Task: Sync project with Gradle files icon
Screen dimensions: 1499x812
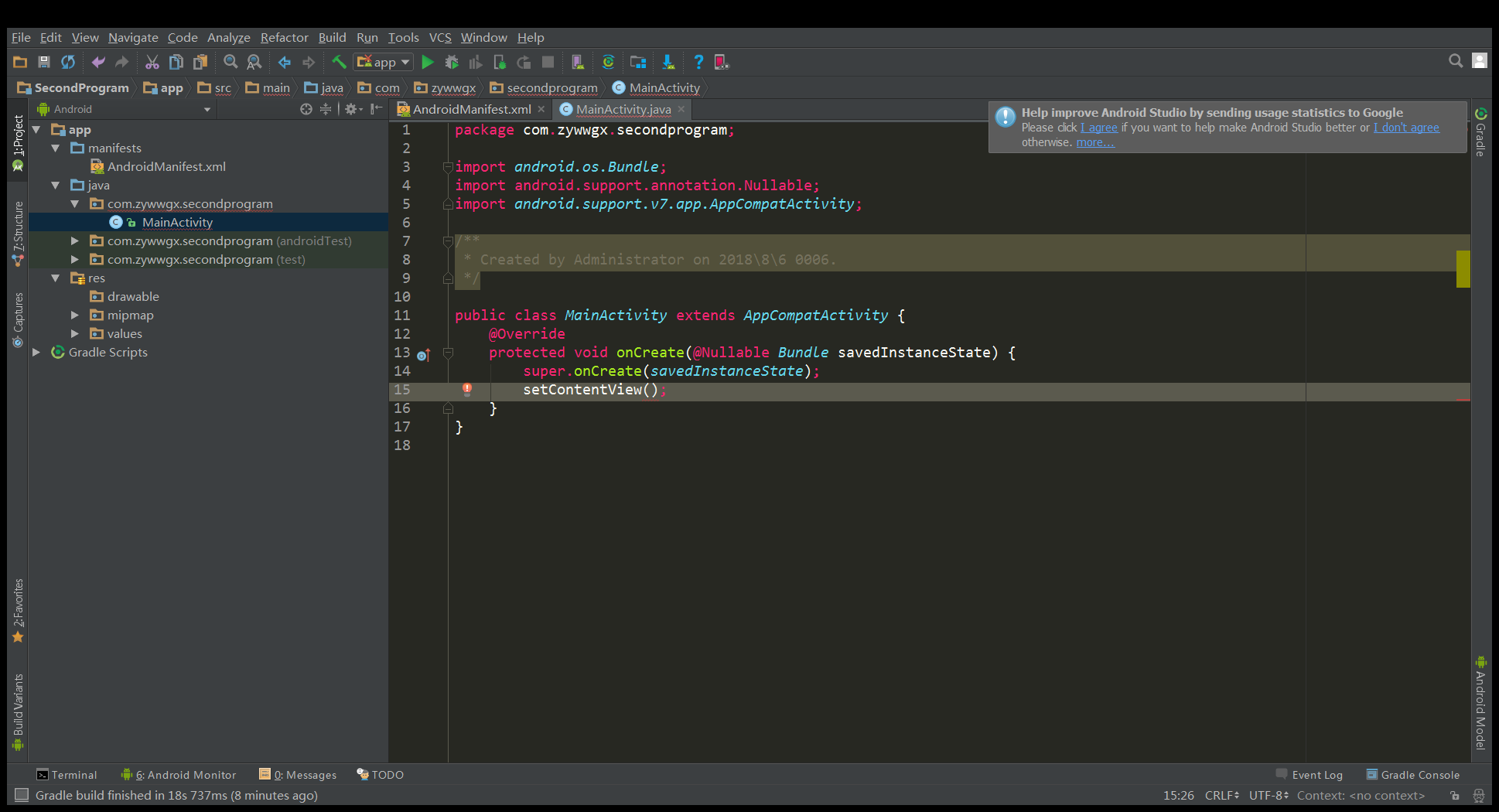Action: pos(608,63)
